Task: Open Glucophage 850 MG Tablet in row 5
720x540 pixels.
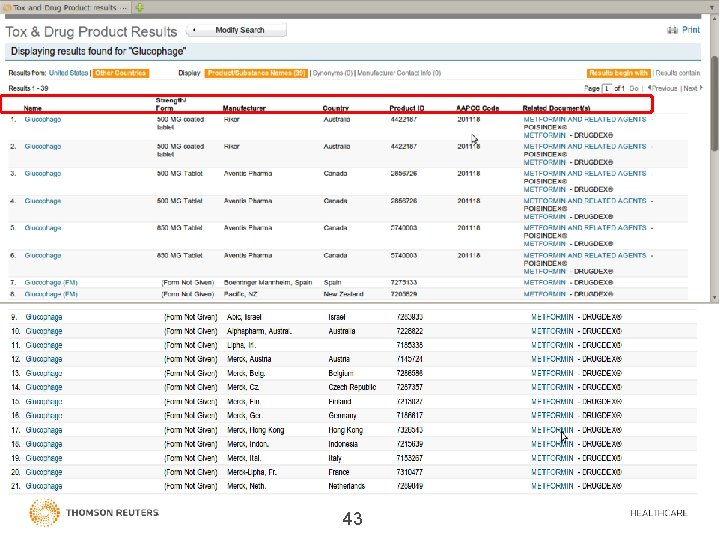Action: [x=43, y=228]
